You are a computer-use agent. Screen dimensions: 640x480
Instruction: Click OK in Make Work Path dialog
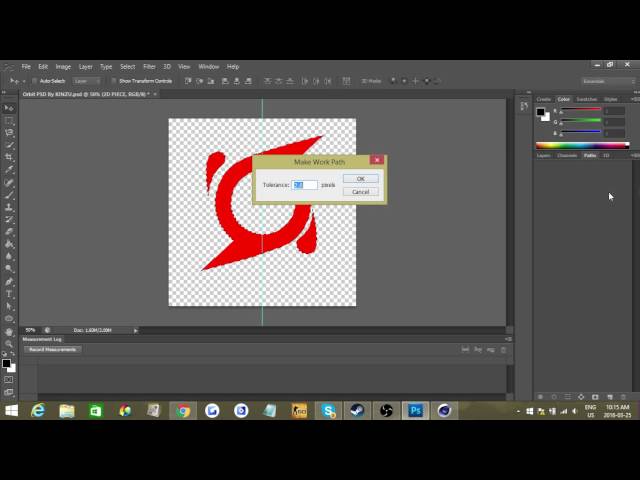point(360,179)
